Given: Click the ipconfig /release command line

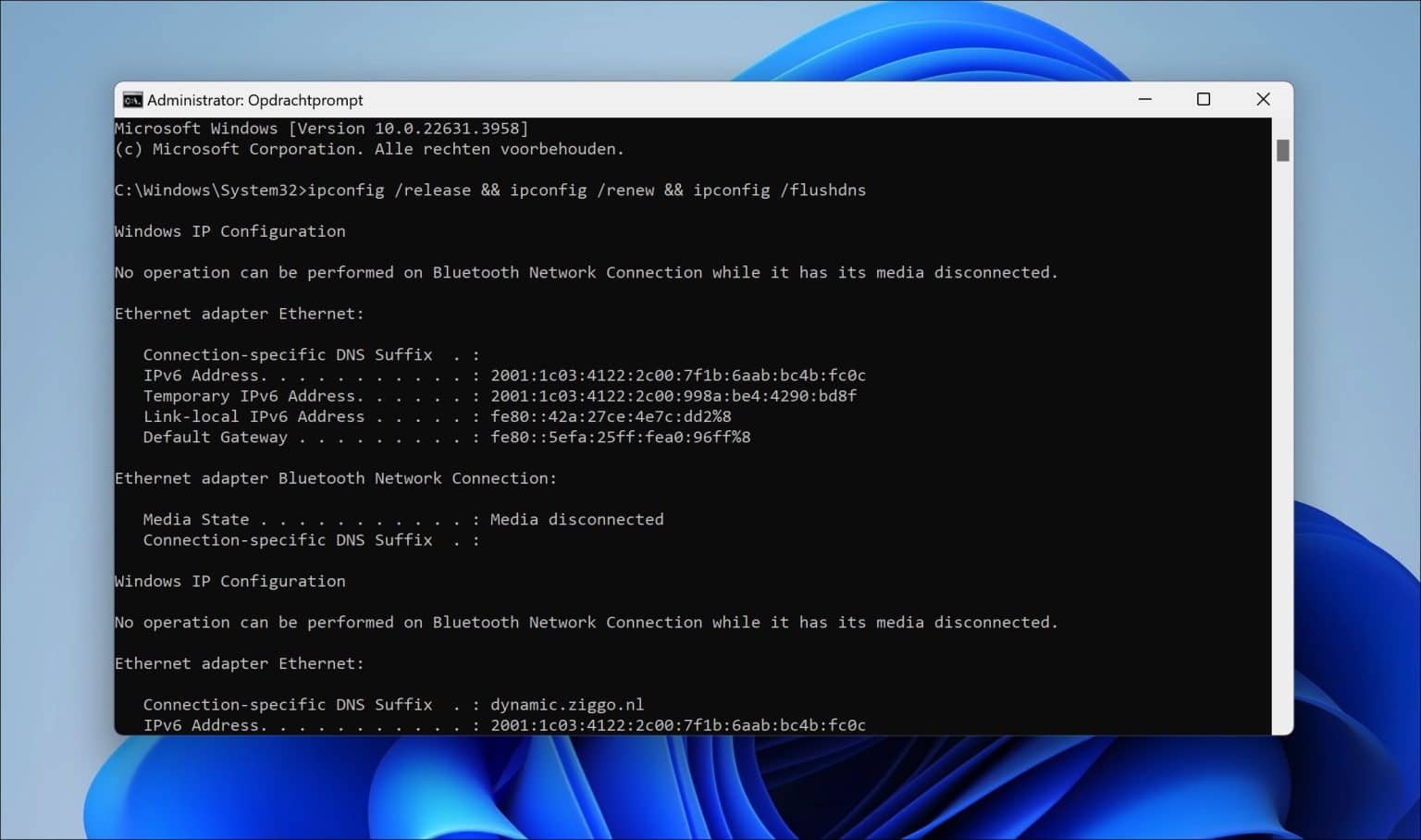Looking at the screenshot, I should (x=490, y=190).
